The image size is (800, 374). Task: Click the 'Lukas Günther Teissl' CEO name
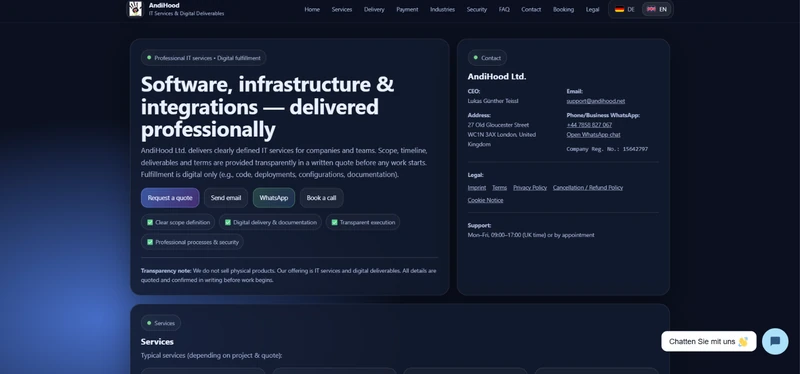[x=493, y=101]
